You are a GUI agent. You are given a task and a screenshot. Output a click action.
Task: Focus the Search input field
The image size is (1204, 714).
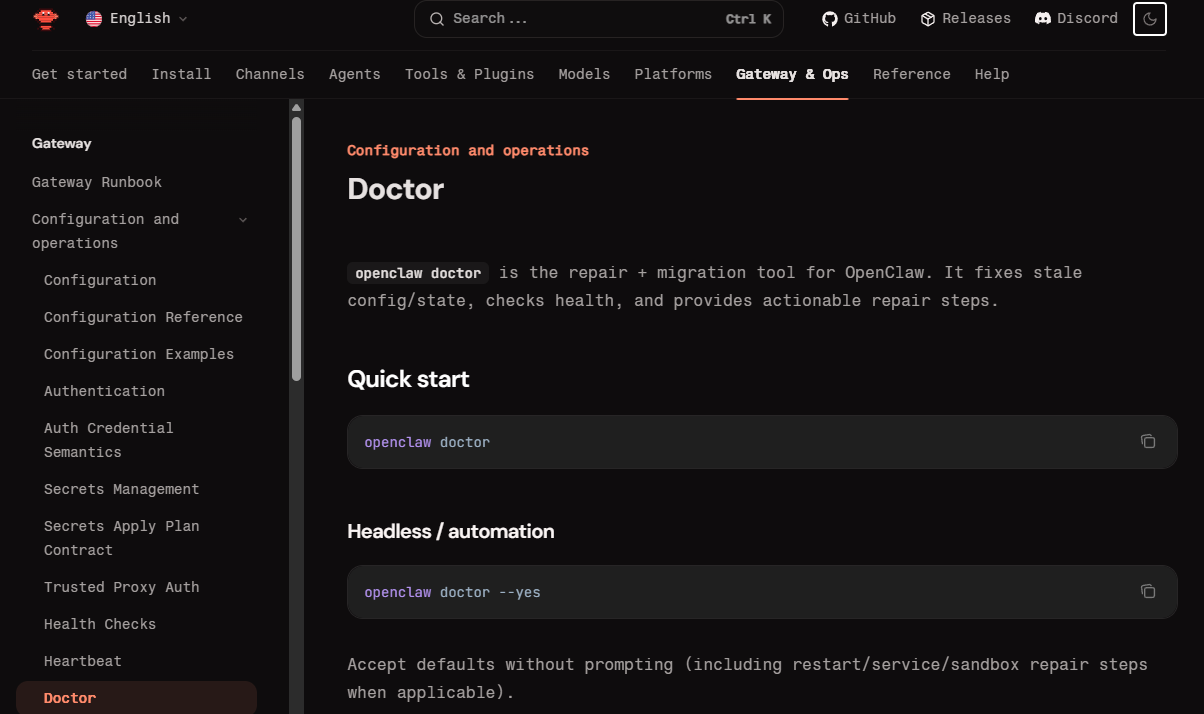(x=598, y=19)
